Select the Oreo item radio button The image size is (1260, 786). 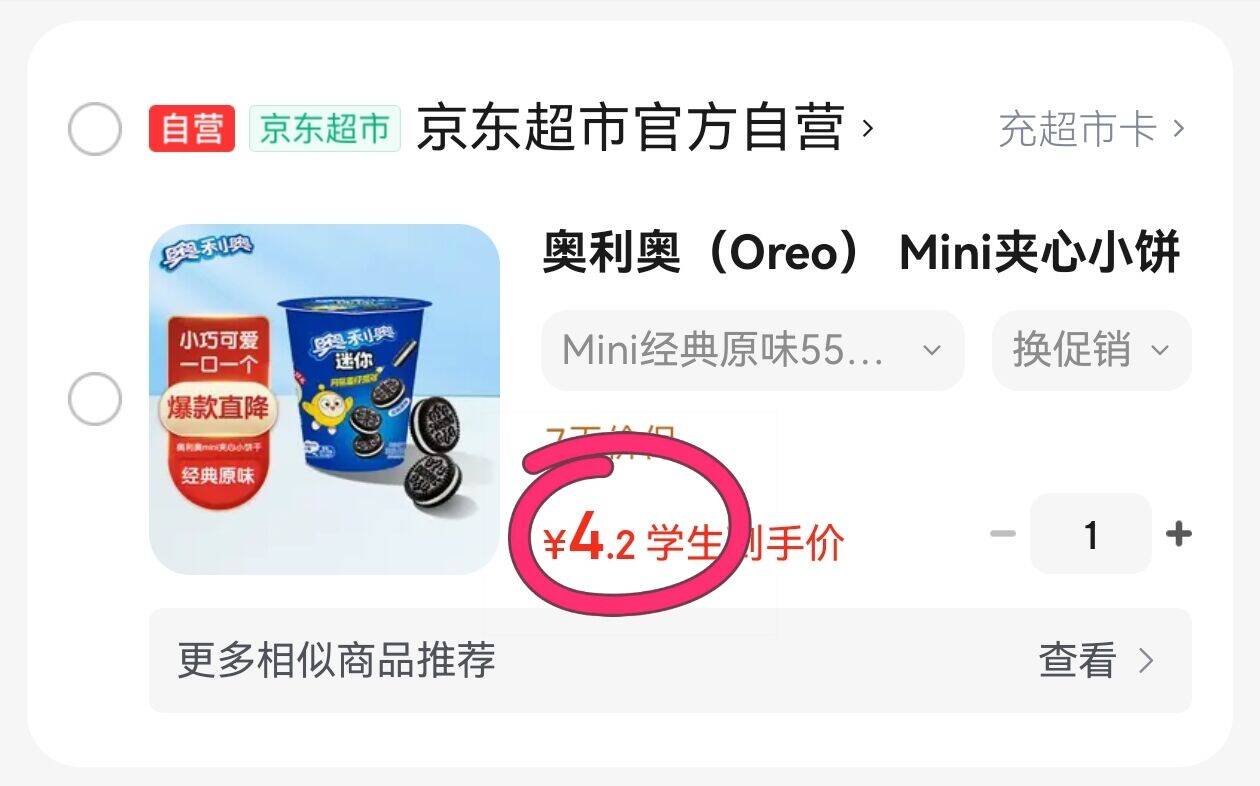click(x=95, y=399)
